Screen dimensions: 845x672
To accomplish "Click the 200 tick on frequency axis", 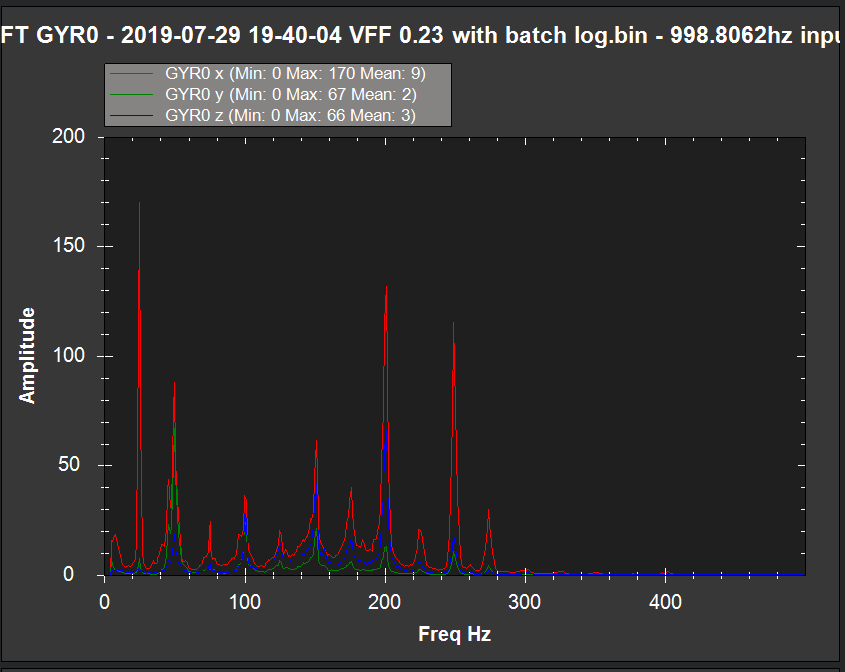I will [x=385, y=602].
